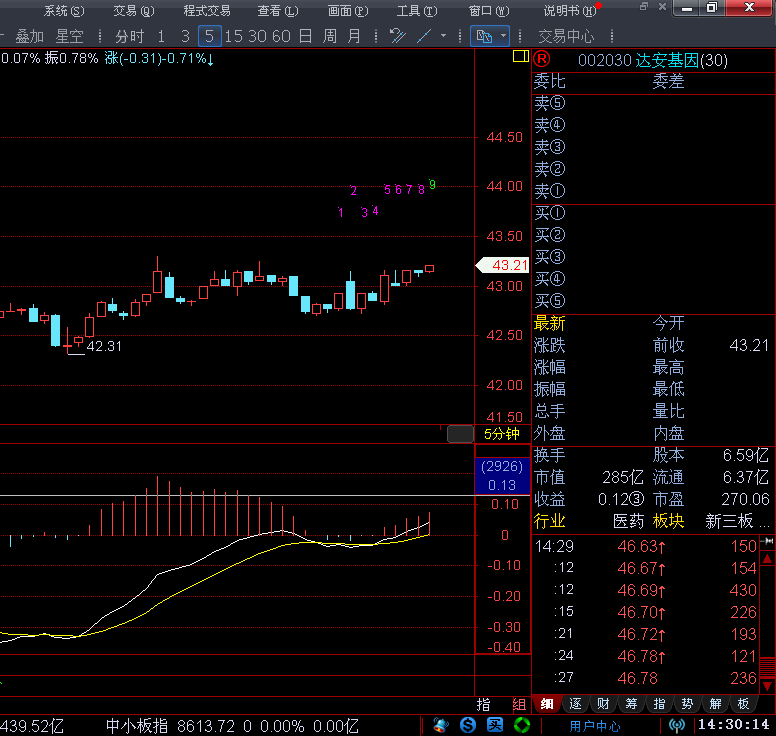Open dropdown arrow beside multi-window button
The height and width of the screenshot is (736, 776).
pos(504,36)
